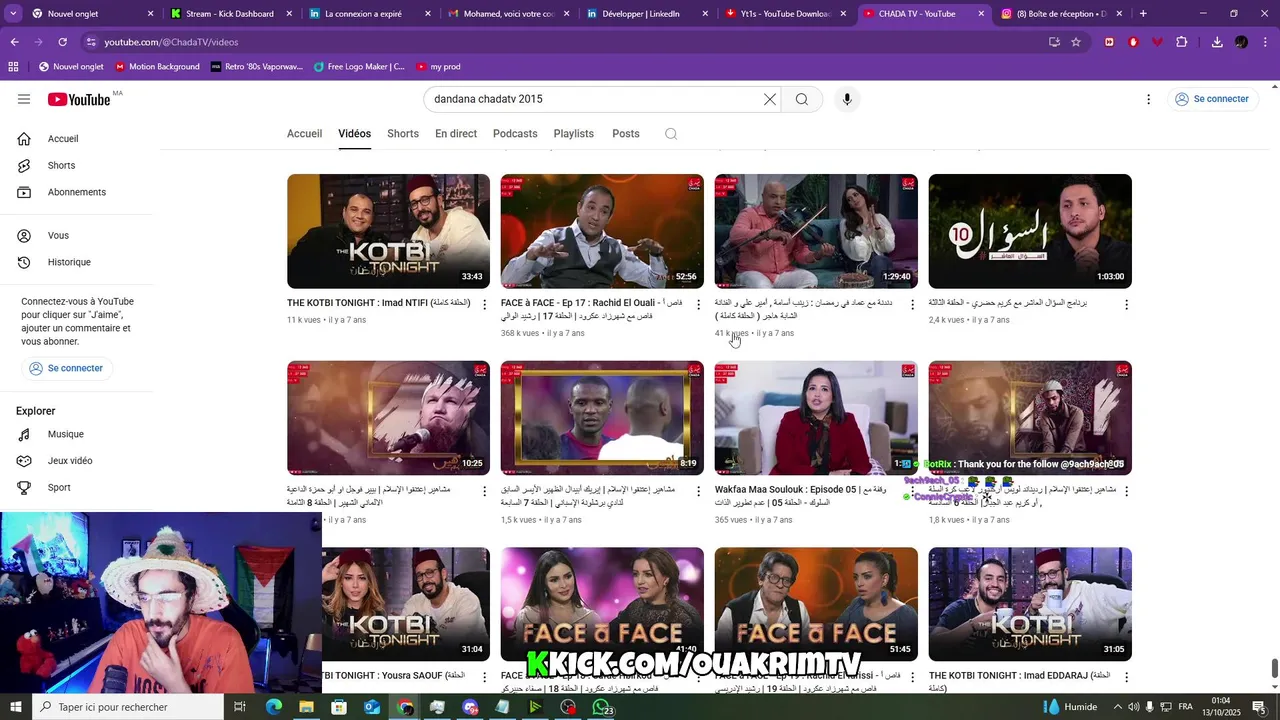The width and height of the screenshot is (1280, 720).
Task: Open the Chrome extensions puzzle icon
Action: 1182,42
